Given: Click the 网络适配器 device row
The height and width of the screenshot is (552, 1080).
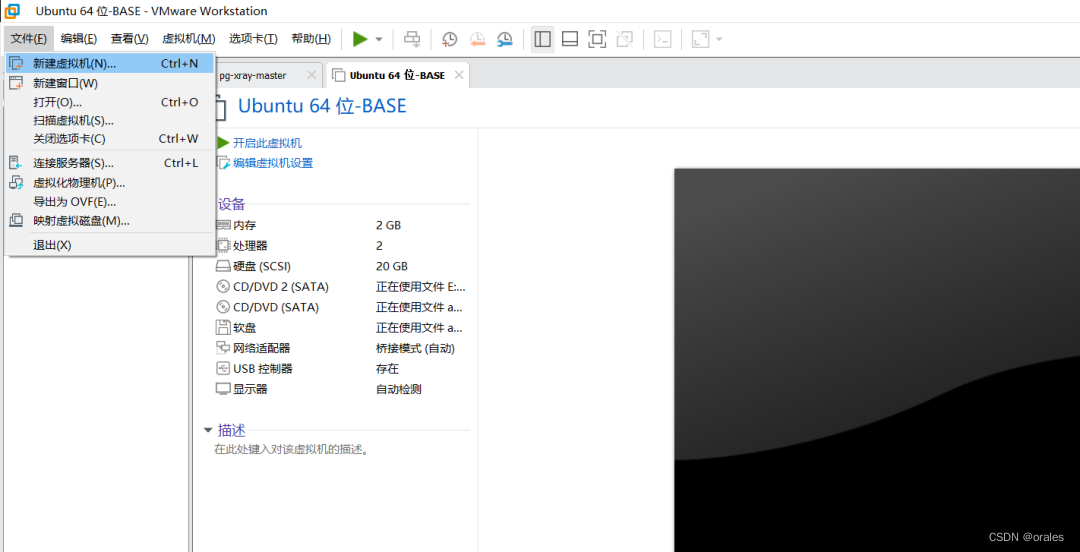Looking at the screenshot, I should (342, 349).
